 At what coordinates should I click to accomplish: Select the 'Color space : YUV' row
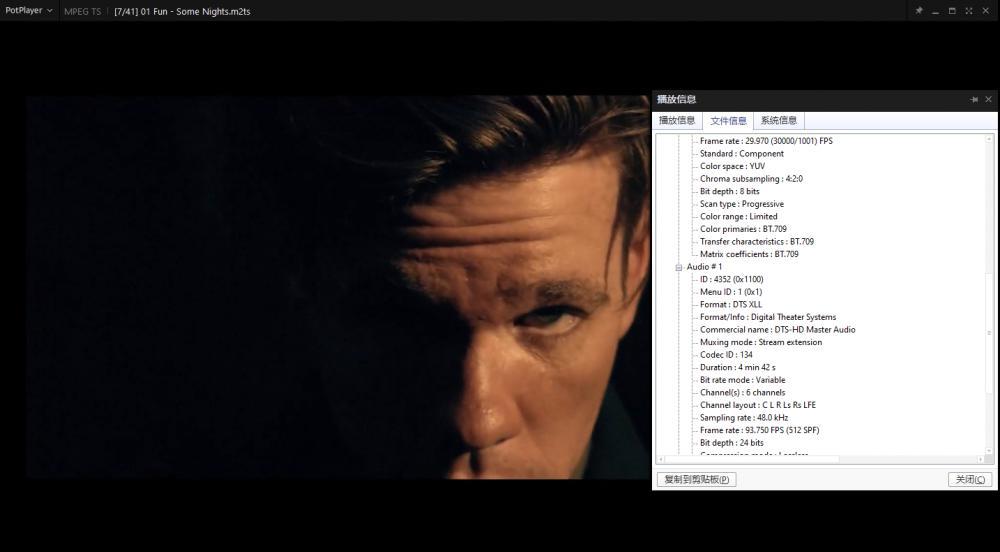pyautogui.click(x=732, y=166)
